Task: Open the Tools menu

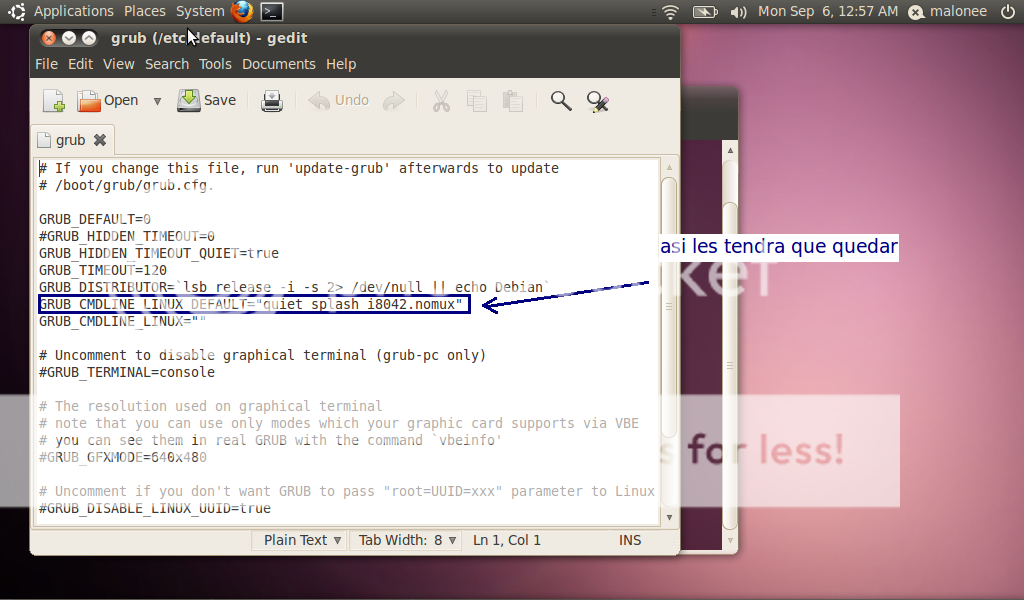Action: (215, 64)
